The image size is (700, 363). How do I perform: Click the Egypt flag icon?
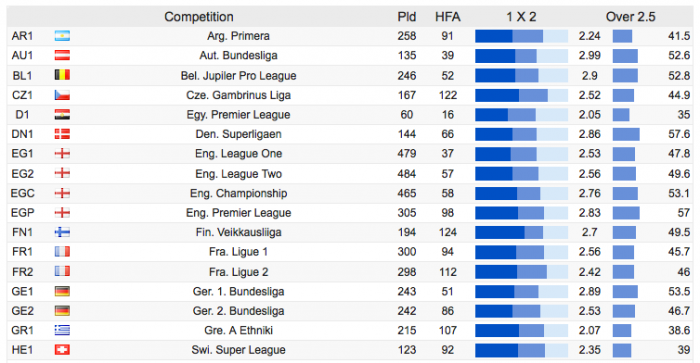coord(62,114)
